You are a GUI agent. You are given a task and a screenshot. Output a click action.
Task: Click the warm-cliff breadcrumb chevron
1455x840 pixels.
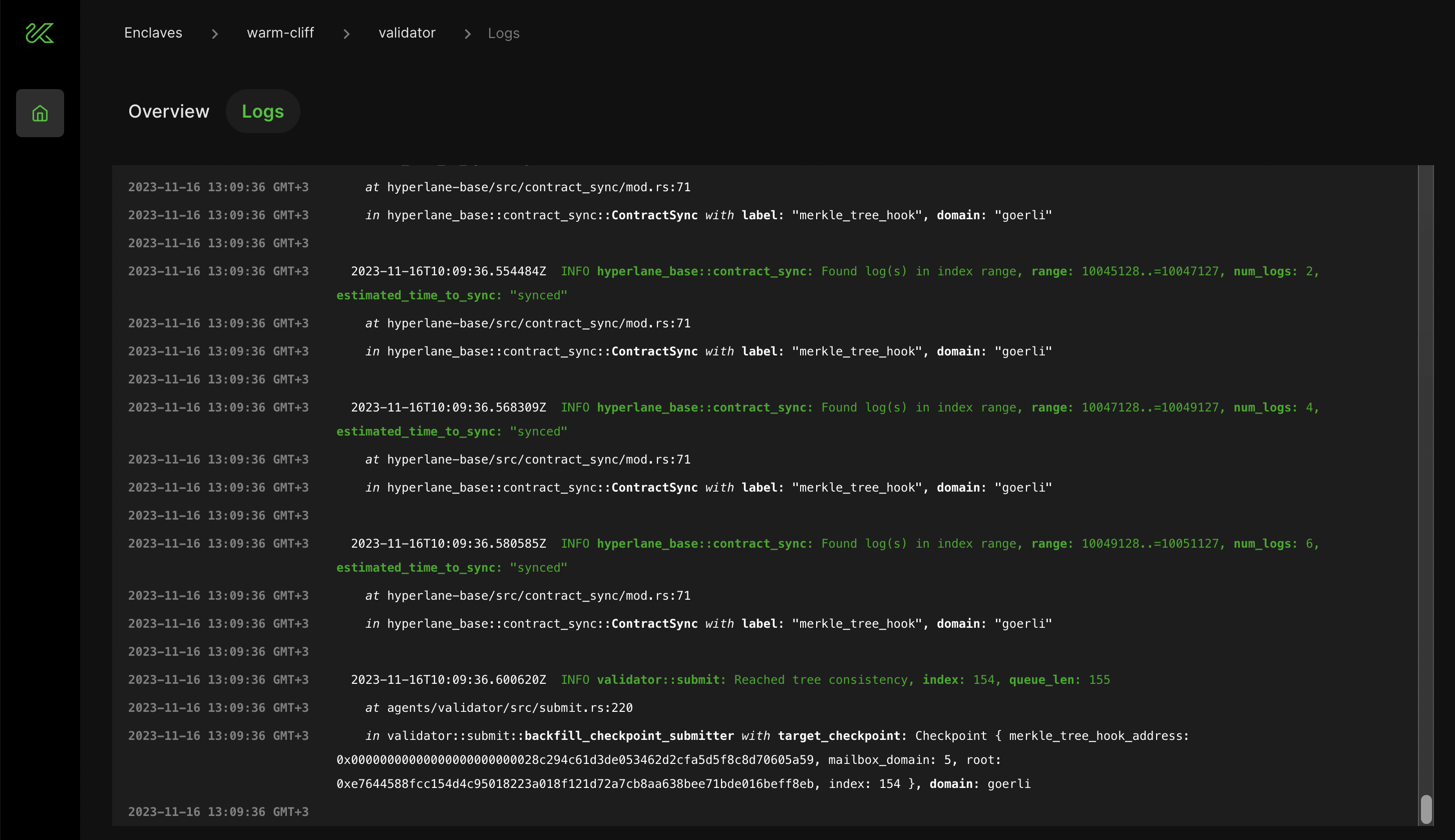pyautogui.click(x=347, y=33)
